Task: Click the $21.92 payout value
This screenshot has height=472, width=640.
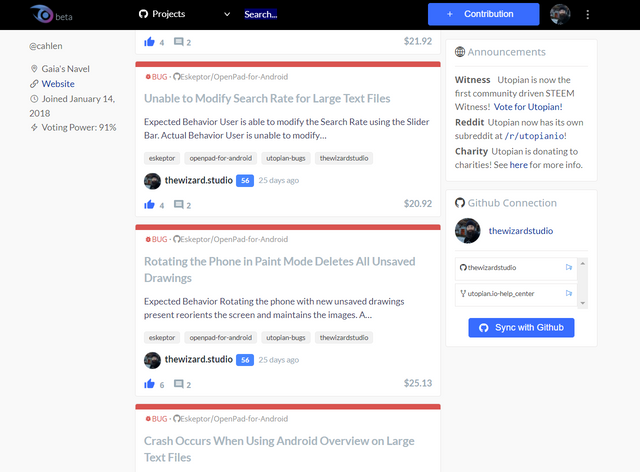Action: [418, 41]
